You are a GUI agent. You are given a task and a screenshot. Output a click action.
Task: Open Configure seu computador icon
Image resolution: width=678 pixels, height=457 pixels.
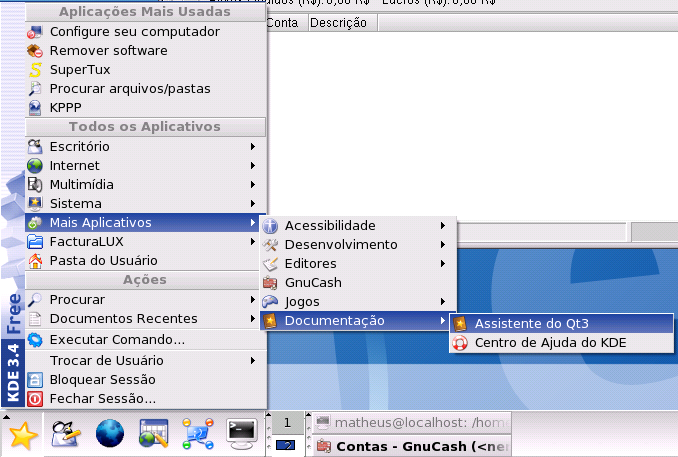point(35,32)
